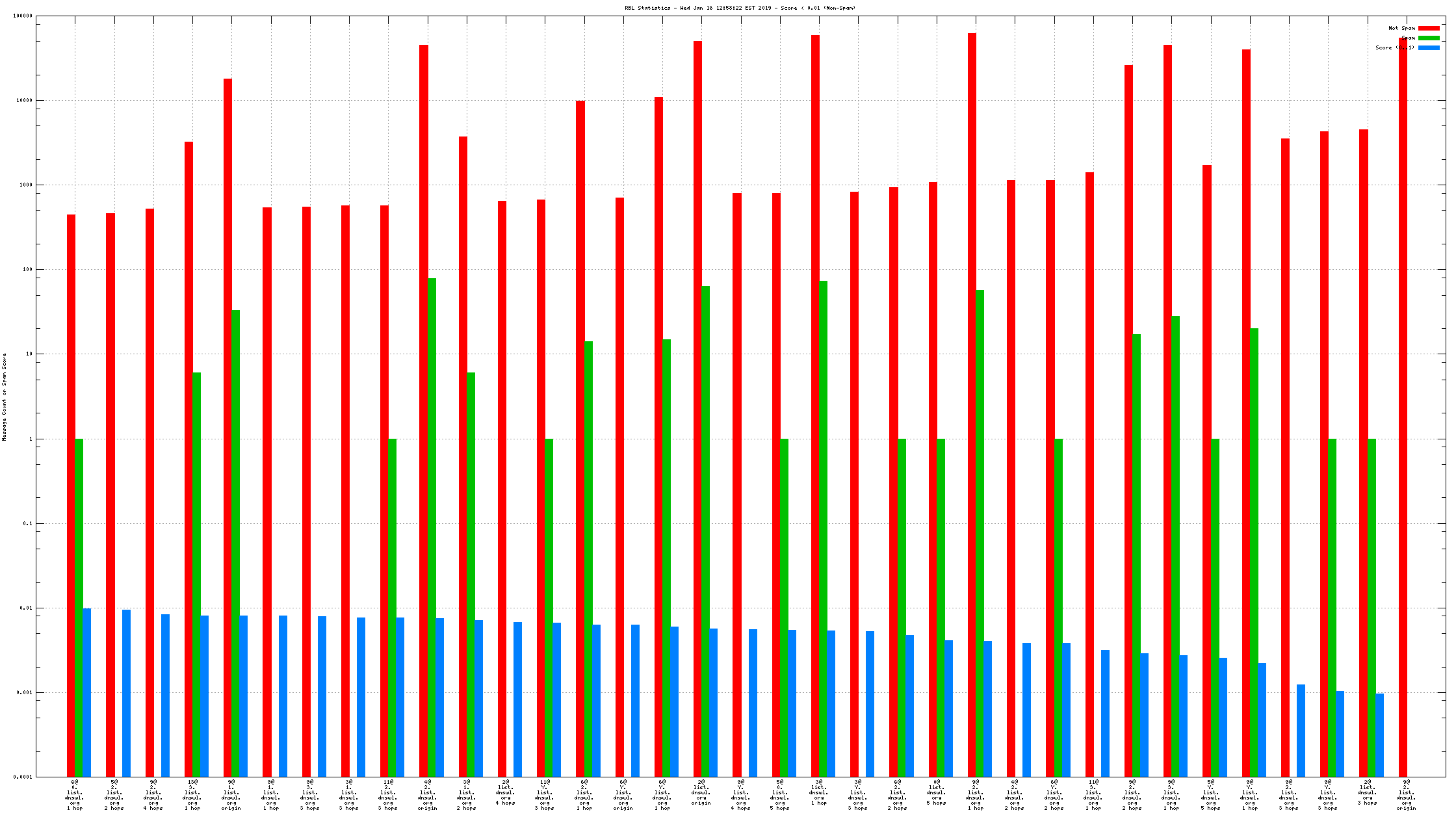Click the 0.0001 y-axis tick label

click(23, 777)
